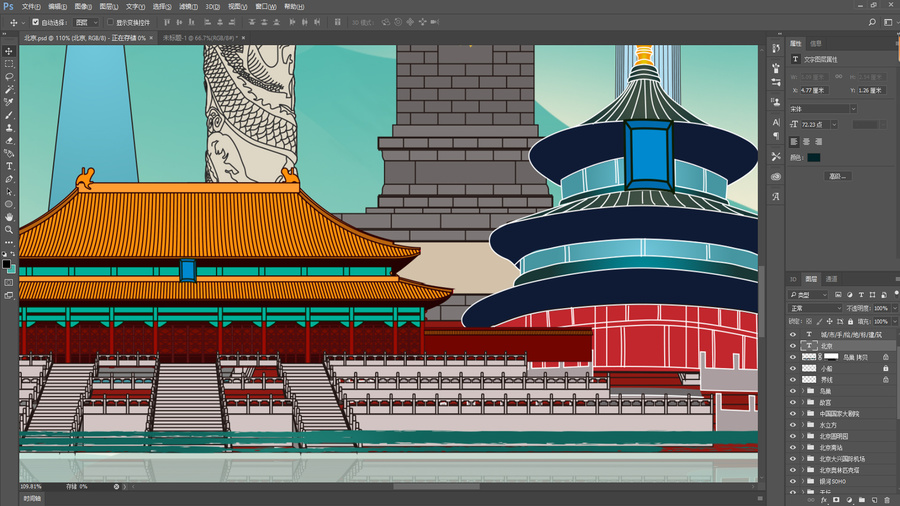Image resolution: width=900 pixels, height=506 pixels.
Task: Open the search magnifier at top right
Action: (872, 22)
